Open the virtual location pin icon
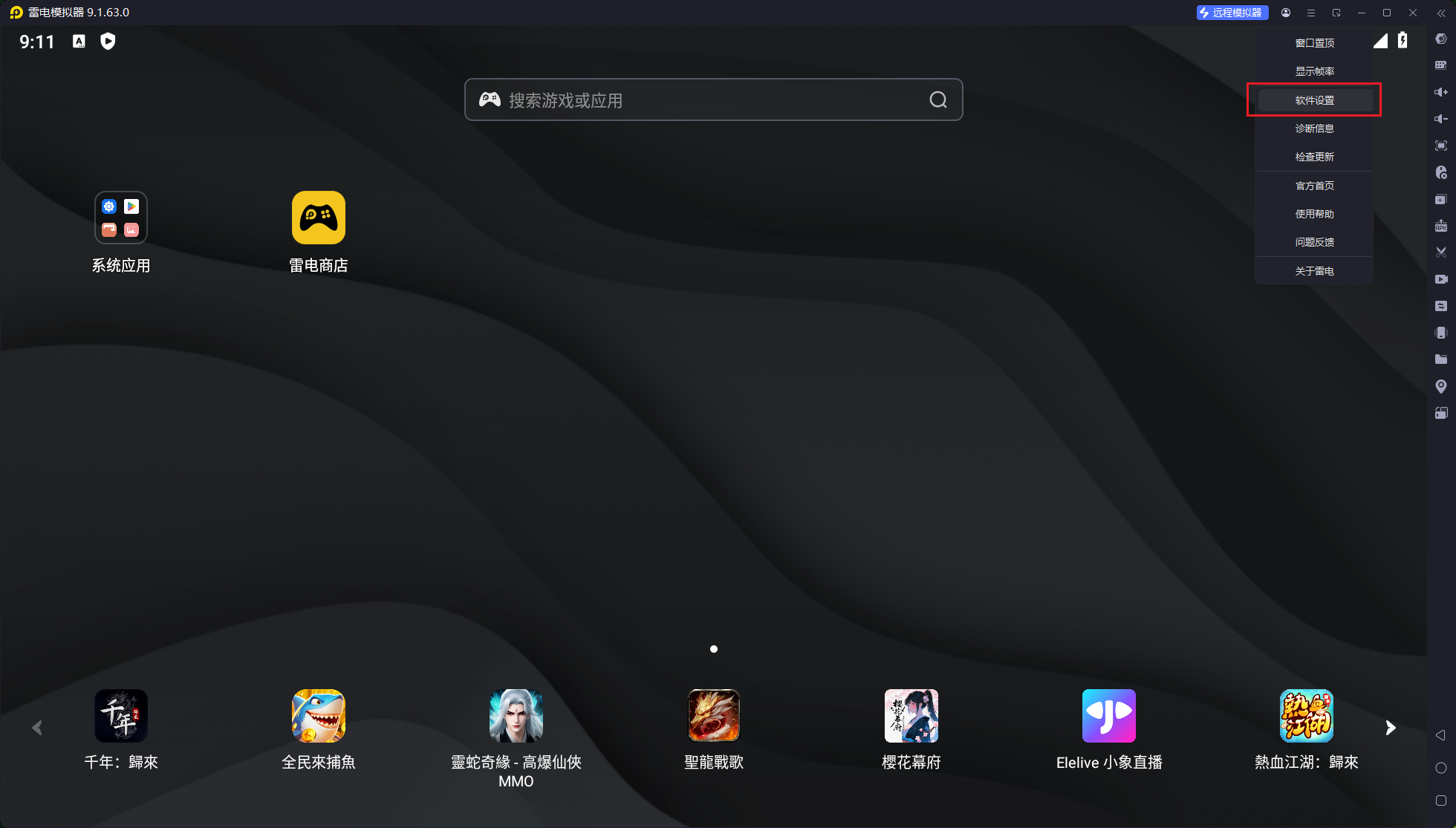Viewport: 1456px width, 828px height. tap(1440, 386)
